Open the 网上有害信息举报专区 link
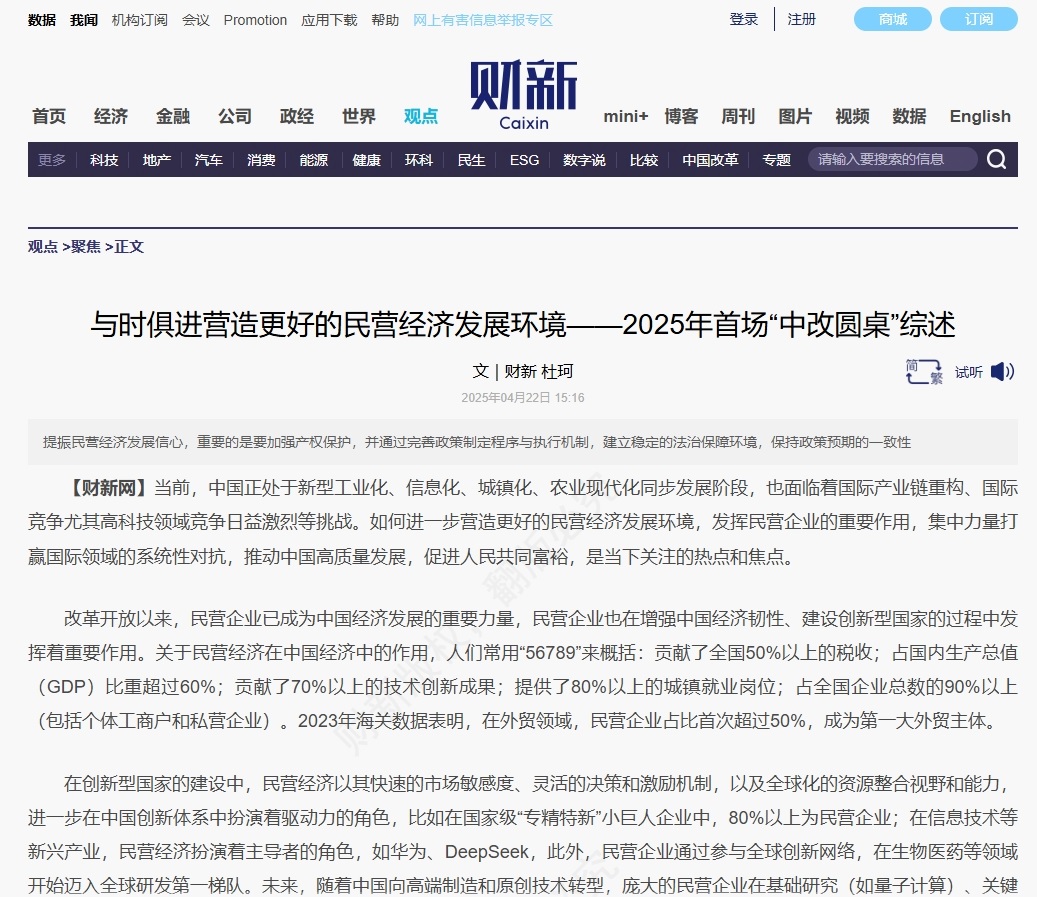 point(482,19)
